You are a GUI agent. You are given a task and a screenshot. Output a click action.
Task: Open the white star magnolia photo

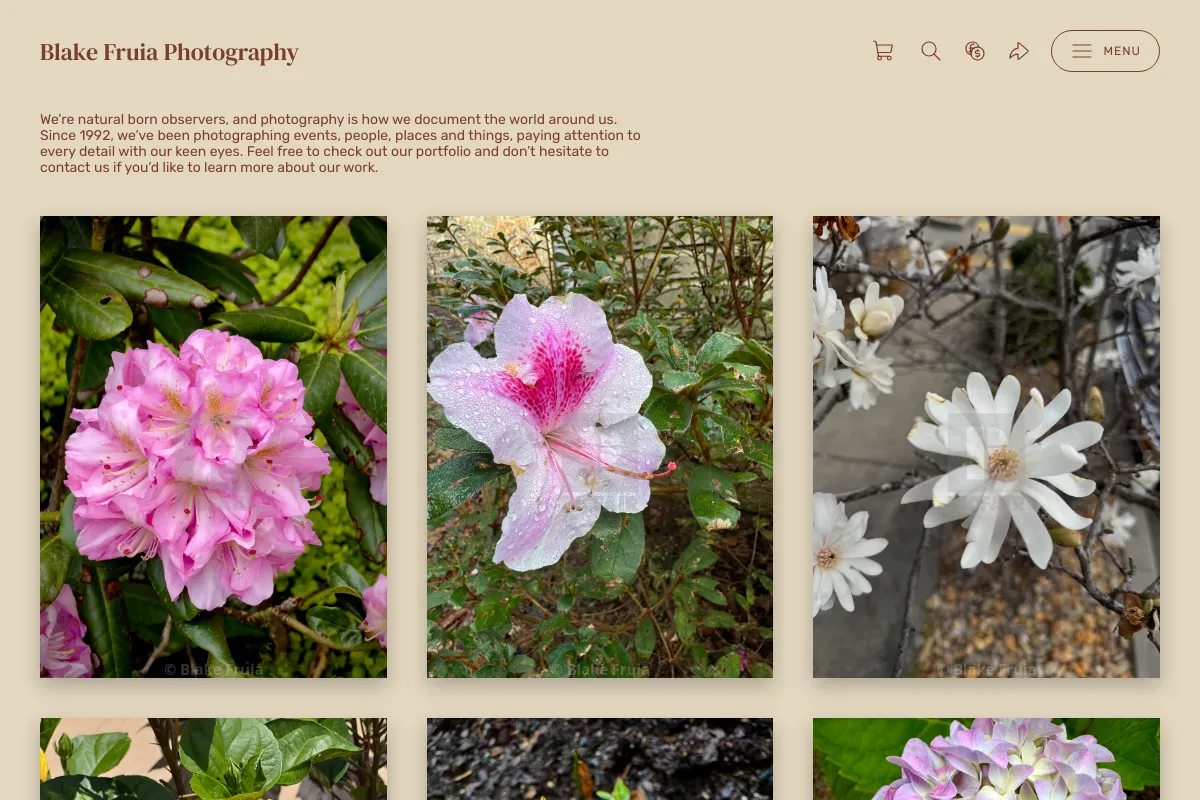tap(986, 447)
